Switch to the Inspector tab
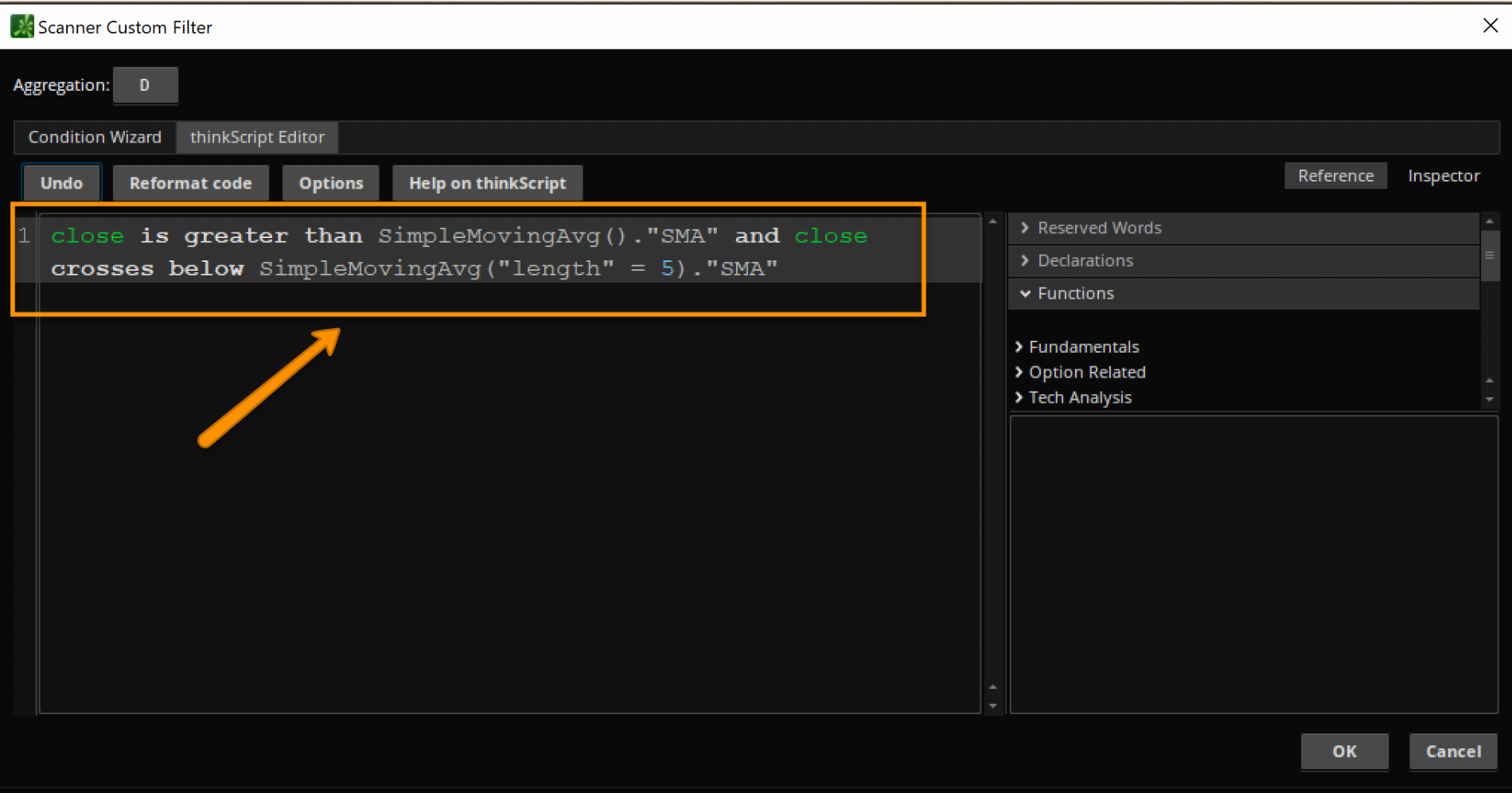The width and height of the screenshot is (1512, 793). tap(1444, 176)
